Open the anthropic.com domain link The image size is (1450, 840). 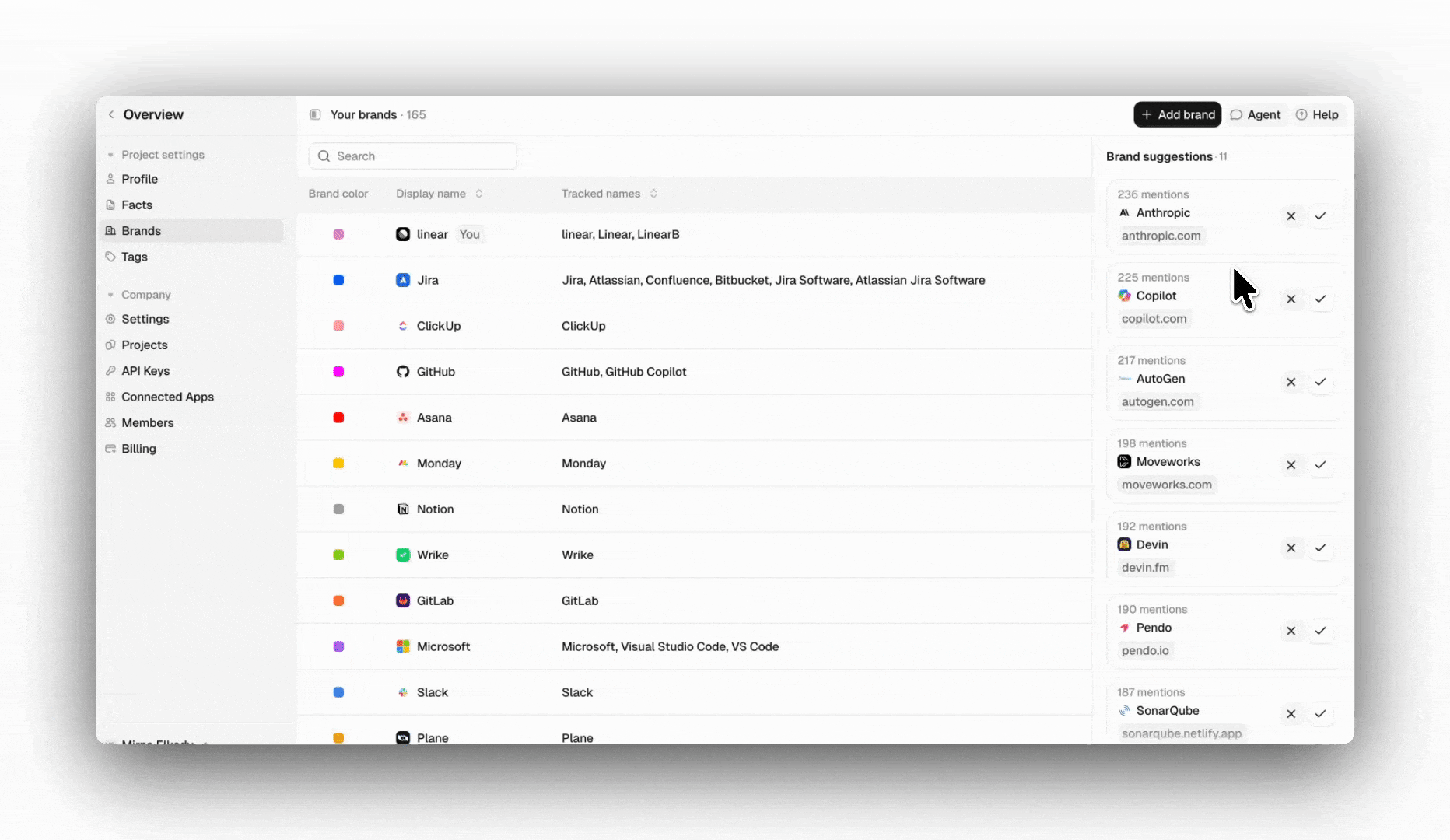(x=1161, y=236)
